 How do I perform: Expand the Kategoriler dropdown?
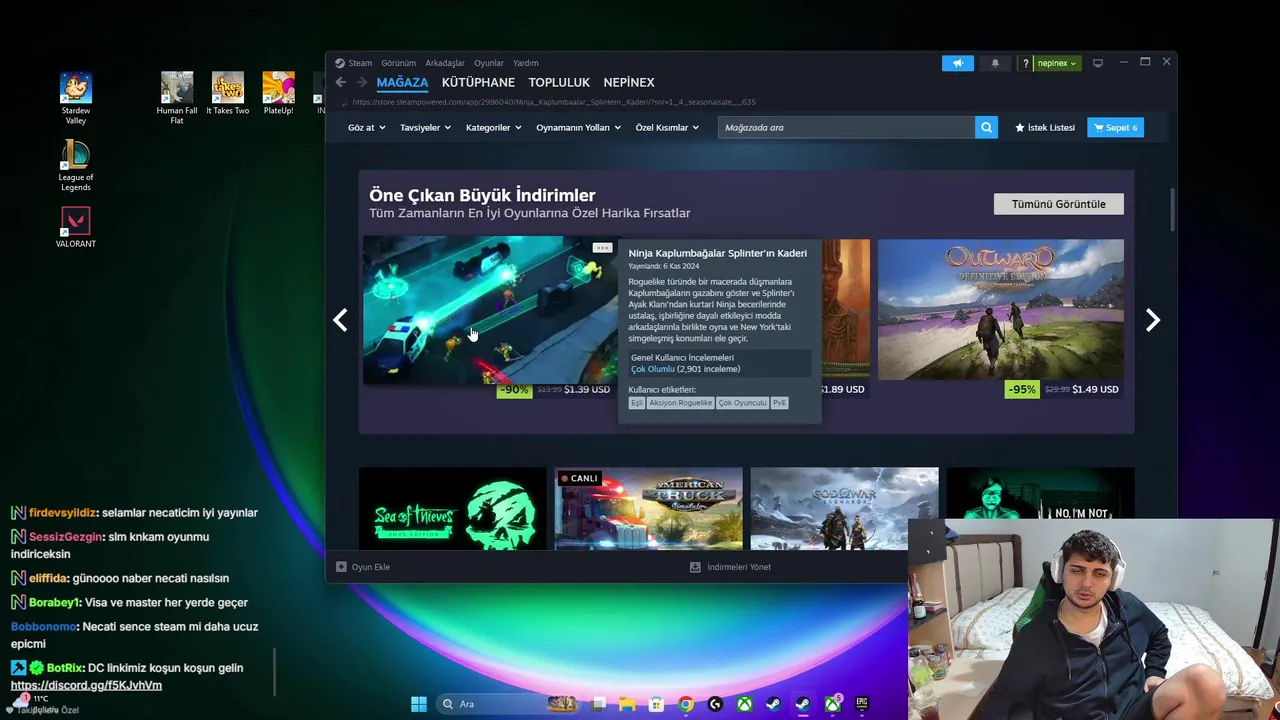[x=493, y=128]
